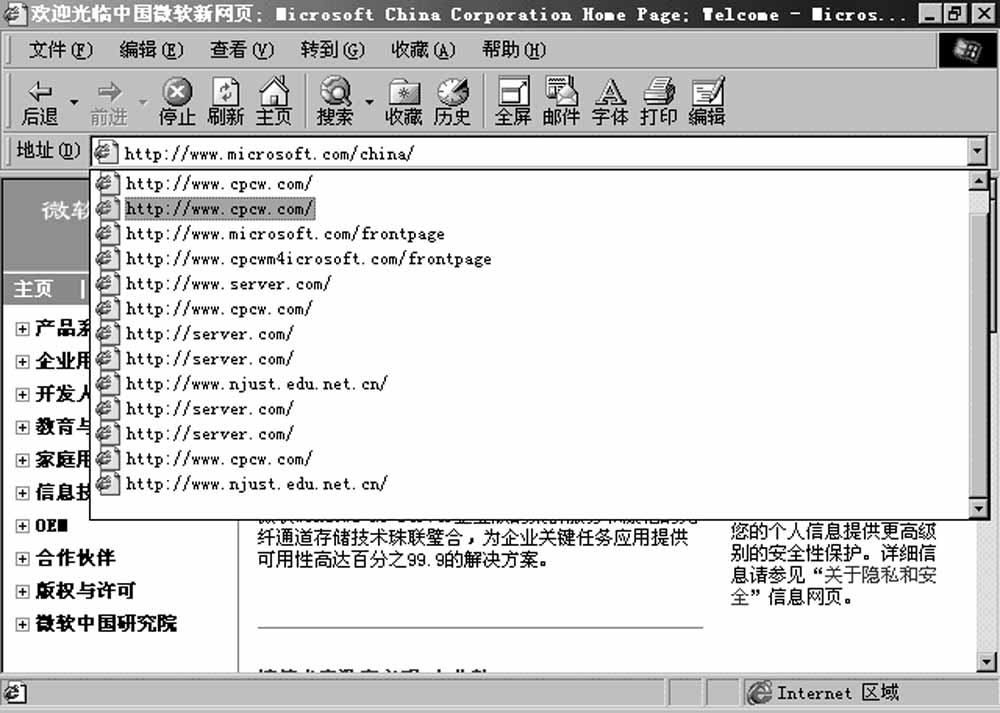1000x713 pixels.
Task: Expand the OEM tree node
Action: point(22,526)
